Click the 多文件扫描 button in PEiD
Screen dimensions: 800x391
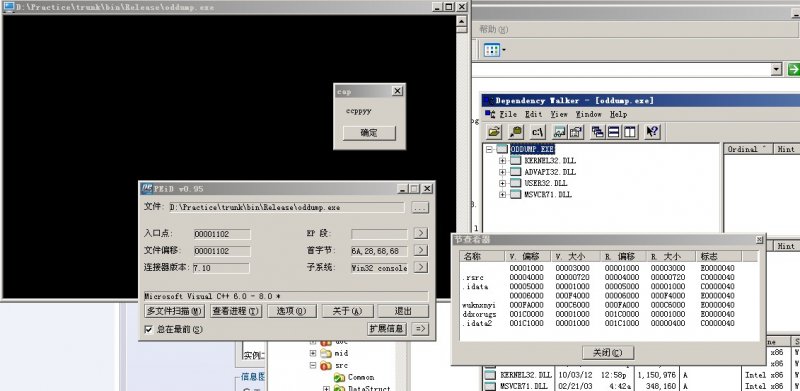[x=174, y=311]
